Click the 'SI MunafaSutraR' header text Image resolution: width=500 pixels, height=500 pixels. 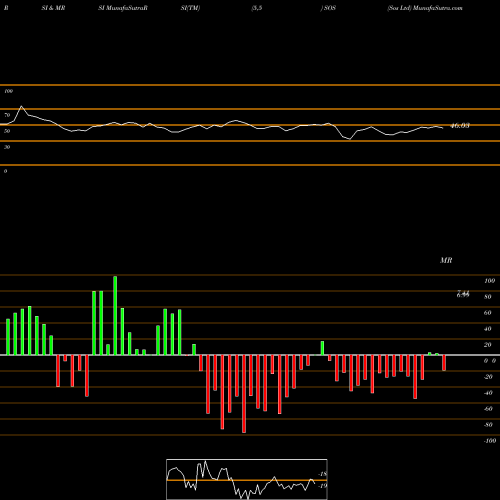[123, 8]
